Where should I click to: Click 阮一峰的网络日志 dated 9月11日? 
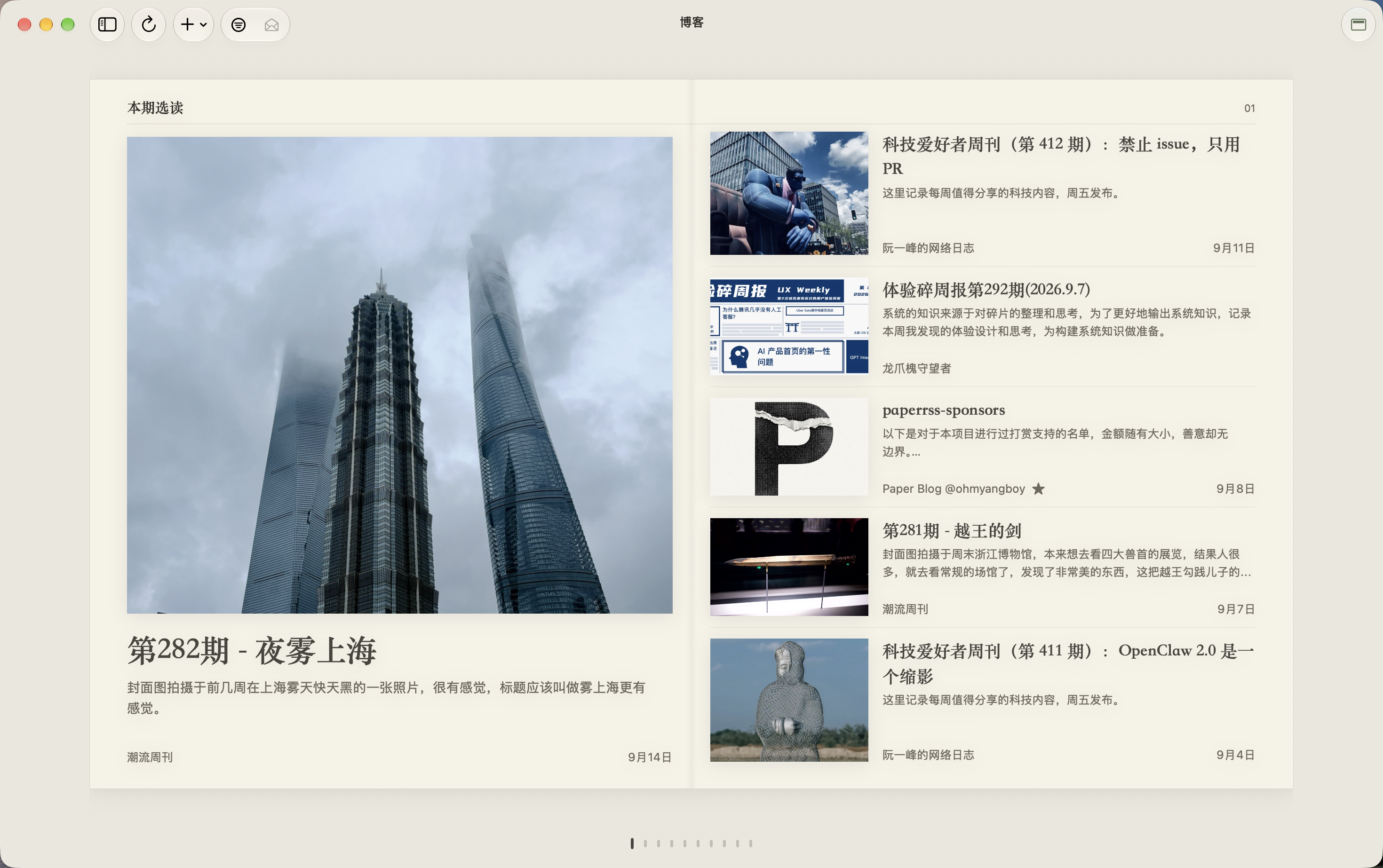pyautogui.click(x=928, y=248)
